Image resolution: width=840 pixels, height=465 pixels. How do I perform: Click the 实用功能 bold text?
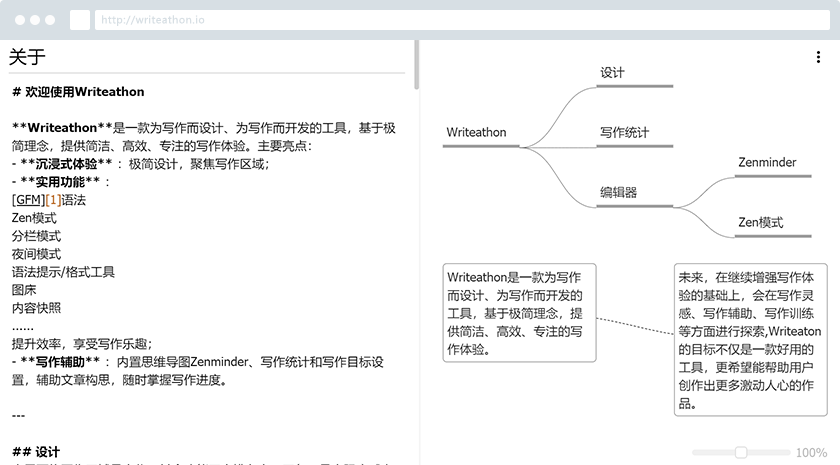coord(60,182)
